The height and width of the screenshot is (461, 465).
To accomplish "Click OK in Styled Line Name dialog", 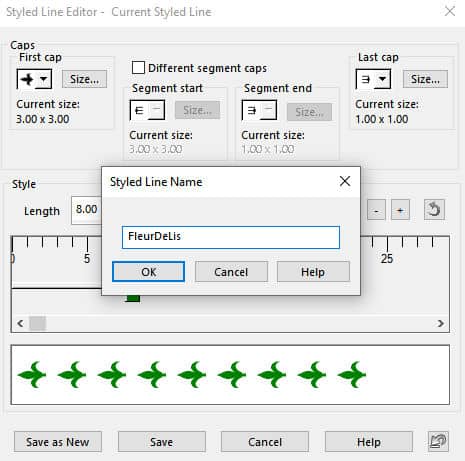I will coord(148,272).
